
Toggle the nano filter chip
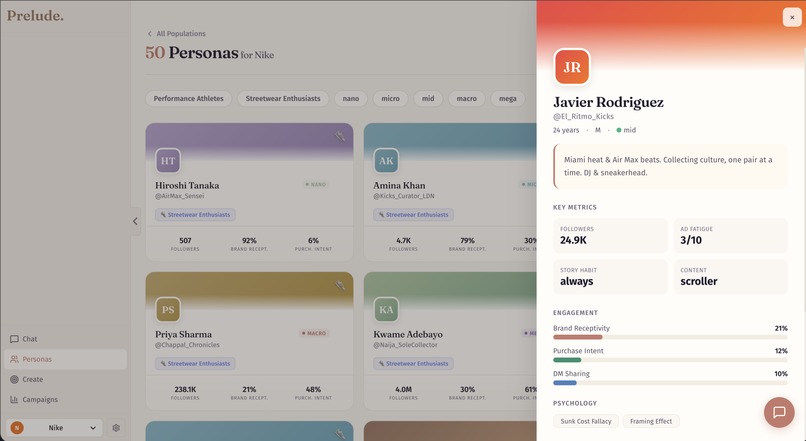coord(351,99)
